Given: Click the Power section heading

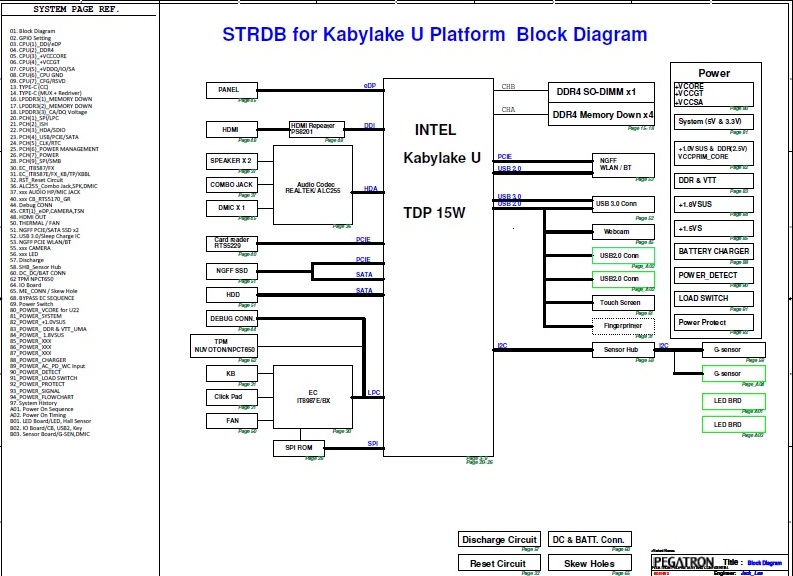Looking at the screenshot, I should pyautogui.click(x=714, y=73).
